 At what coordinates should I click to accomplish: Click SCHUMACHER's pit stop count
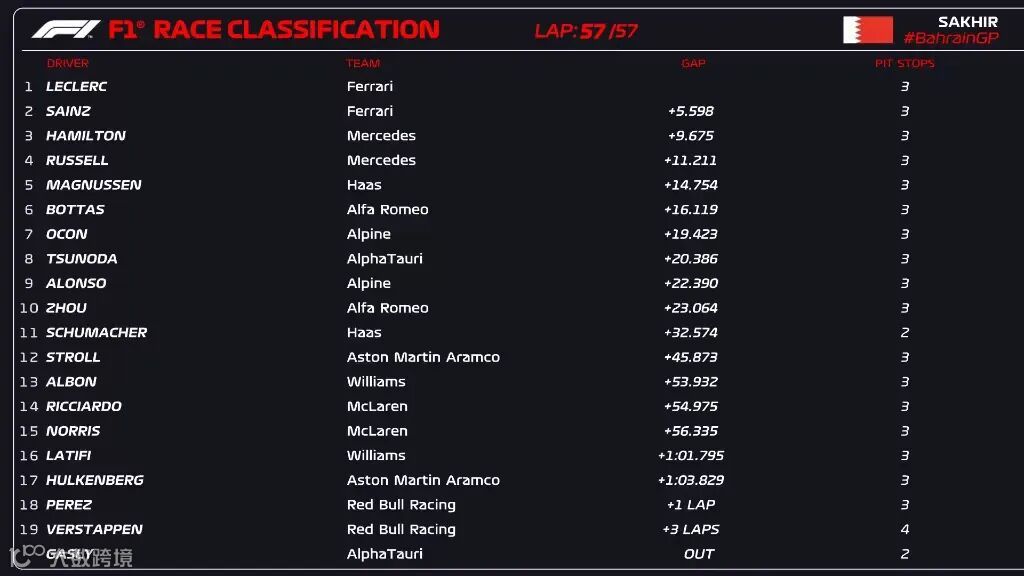pos(904,333)
